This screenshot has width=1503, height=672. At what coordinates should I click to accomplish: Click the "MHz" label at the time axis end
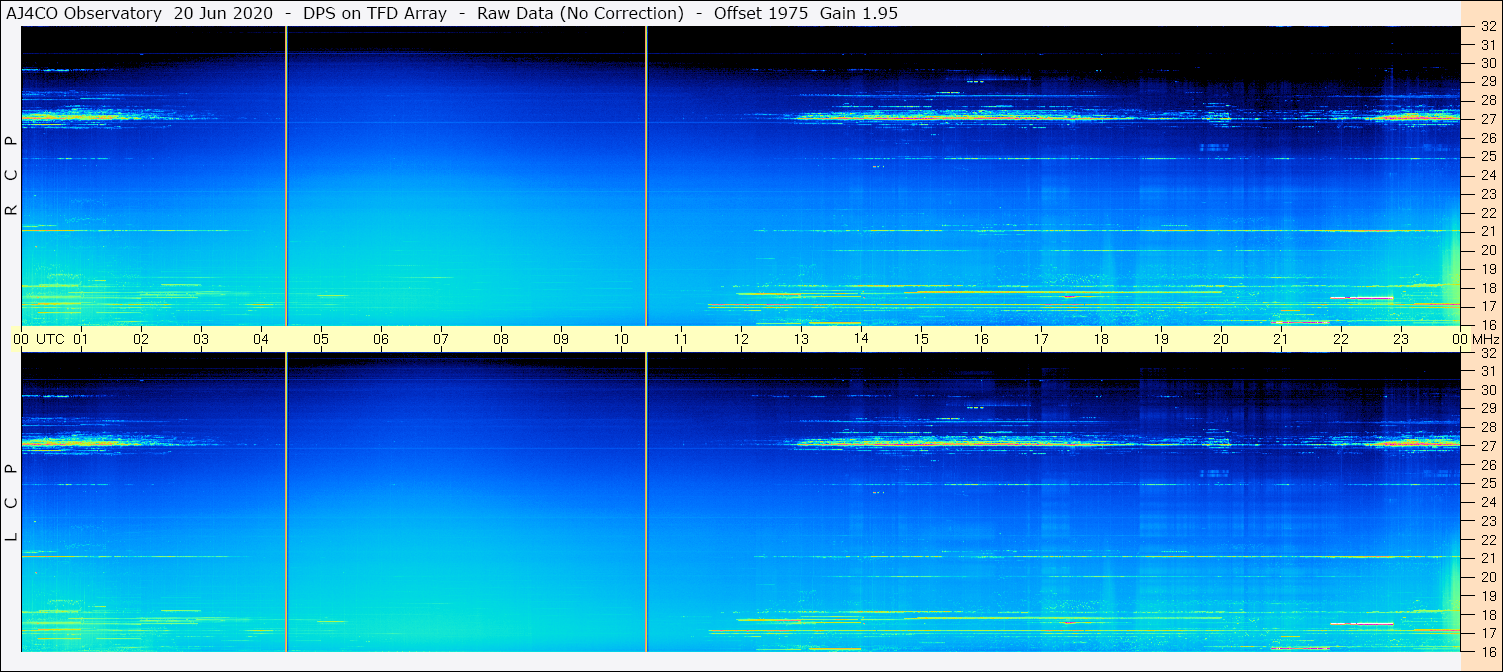pos(1484,339)
